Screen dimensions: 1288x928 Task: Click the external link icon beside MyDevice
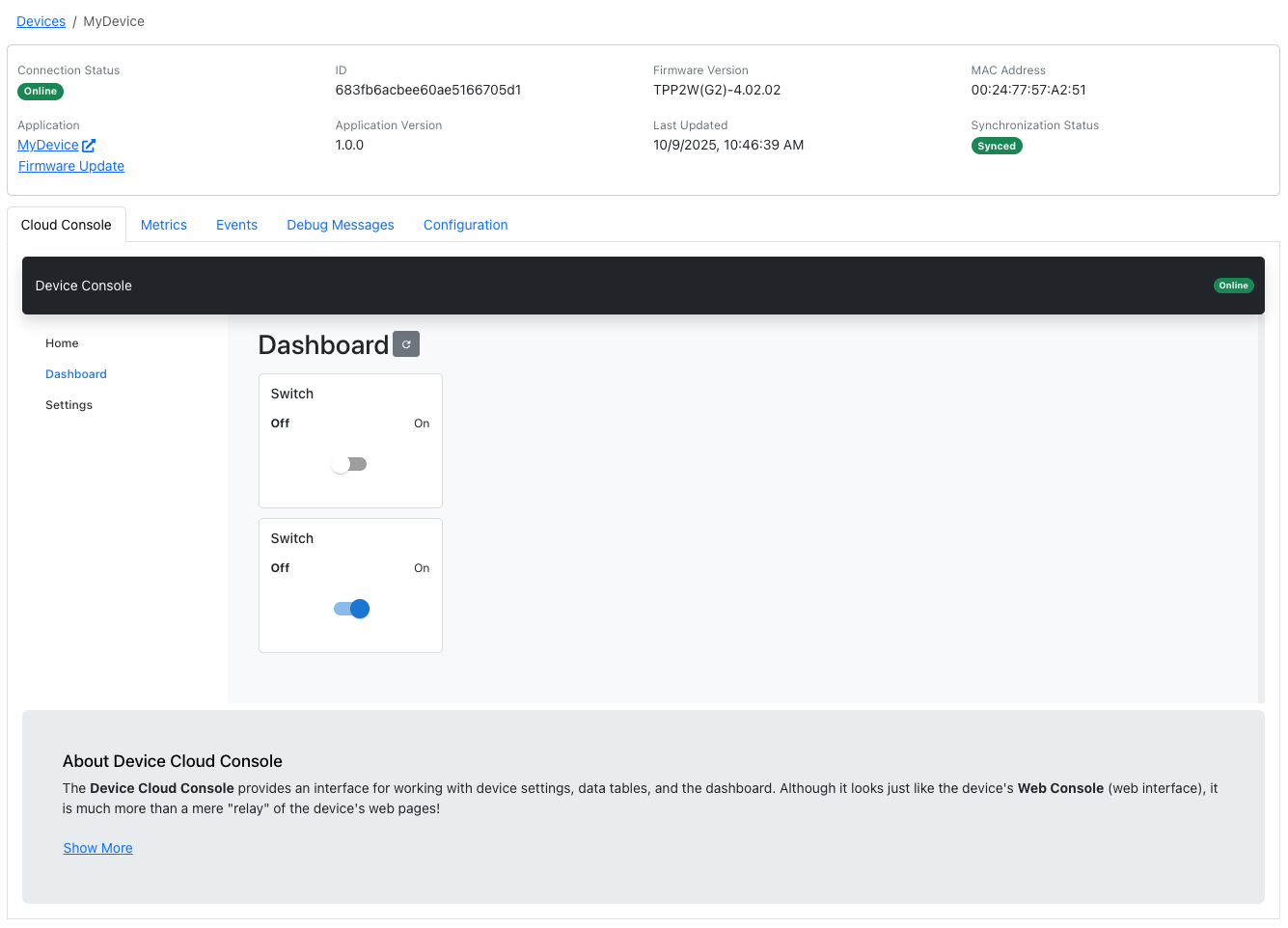point(89,146)
